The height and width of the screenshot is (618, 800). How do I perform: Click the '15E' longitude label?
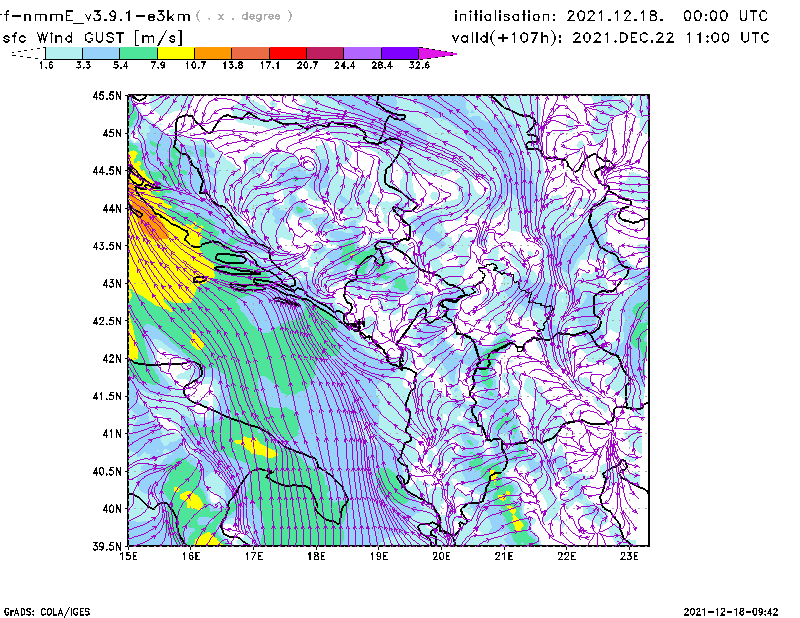click(x=128, y=556)
